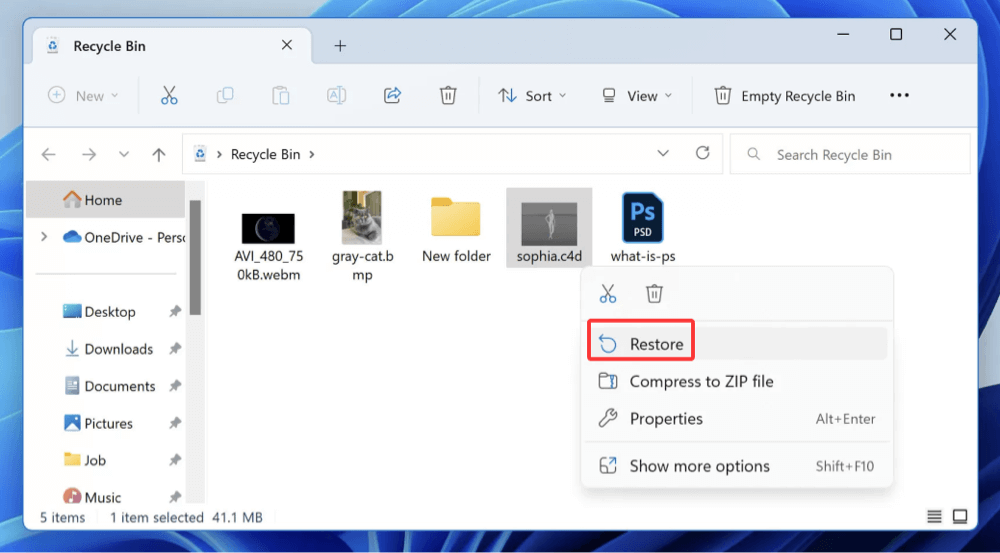Open Downloads in navigation pane
The image size is (1000, 553).
106,349
